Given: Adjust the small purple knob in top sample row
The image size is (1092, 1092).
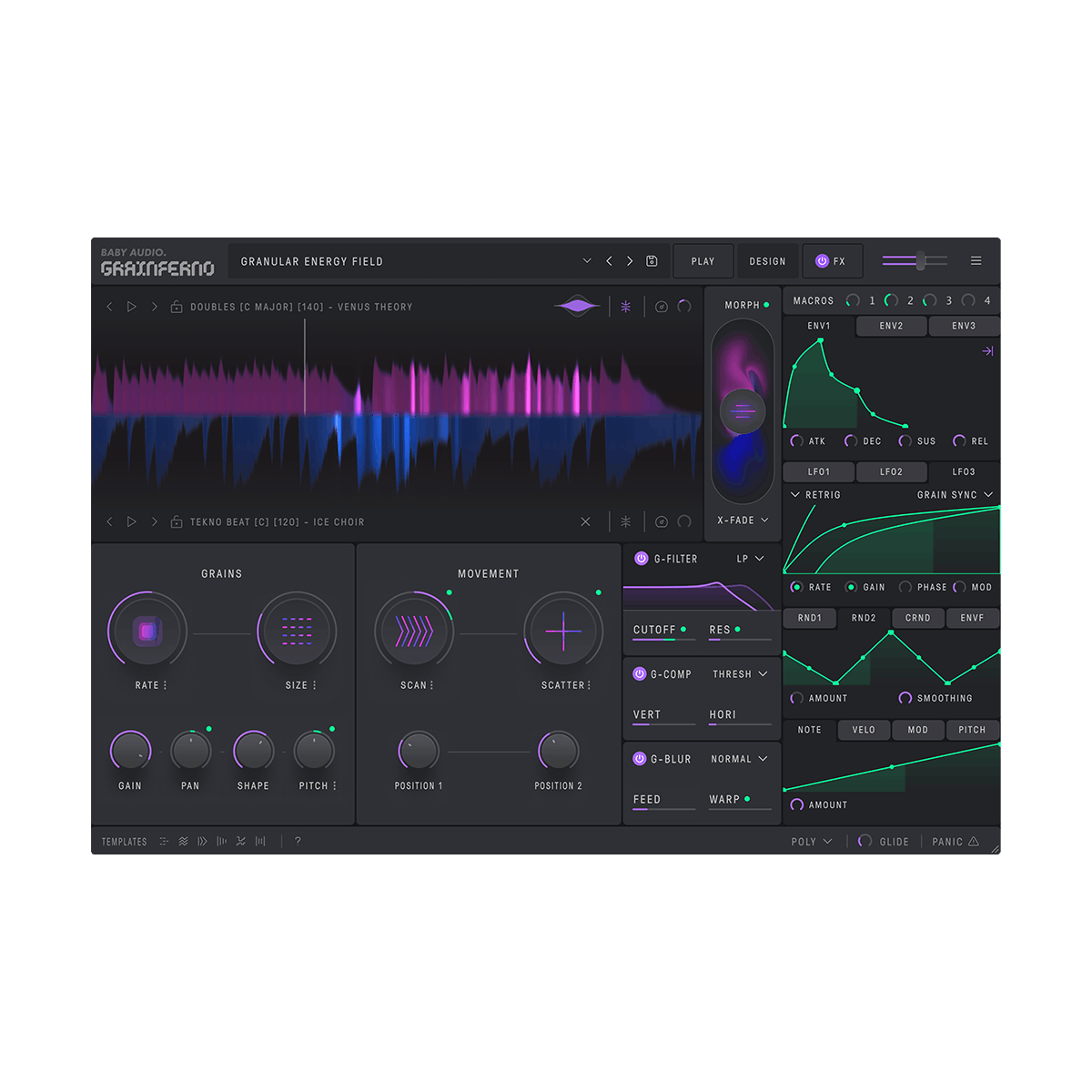Looking at the screenshot, I should 684,307.
